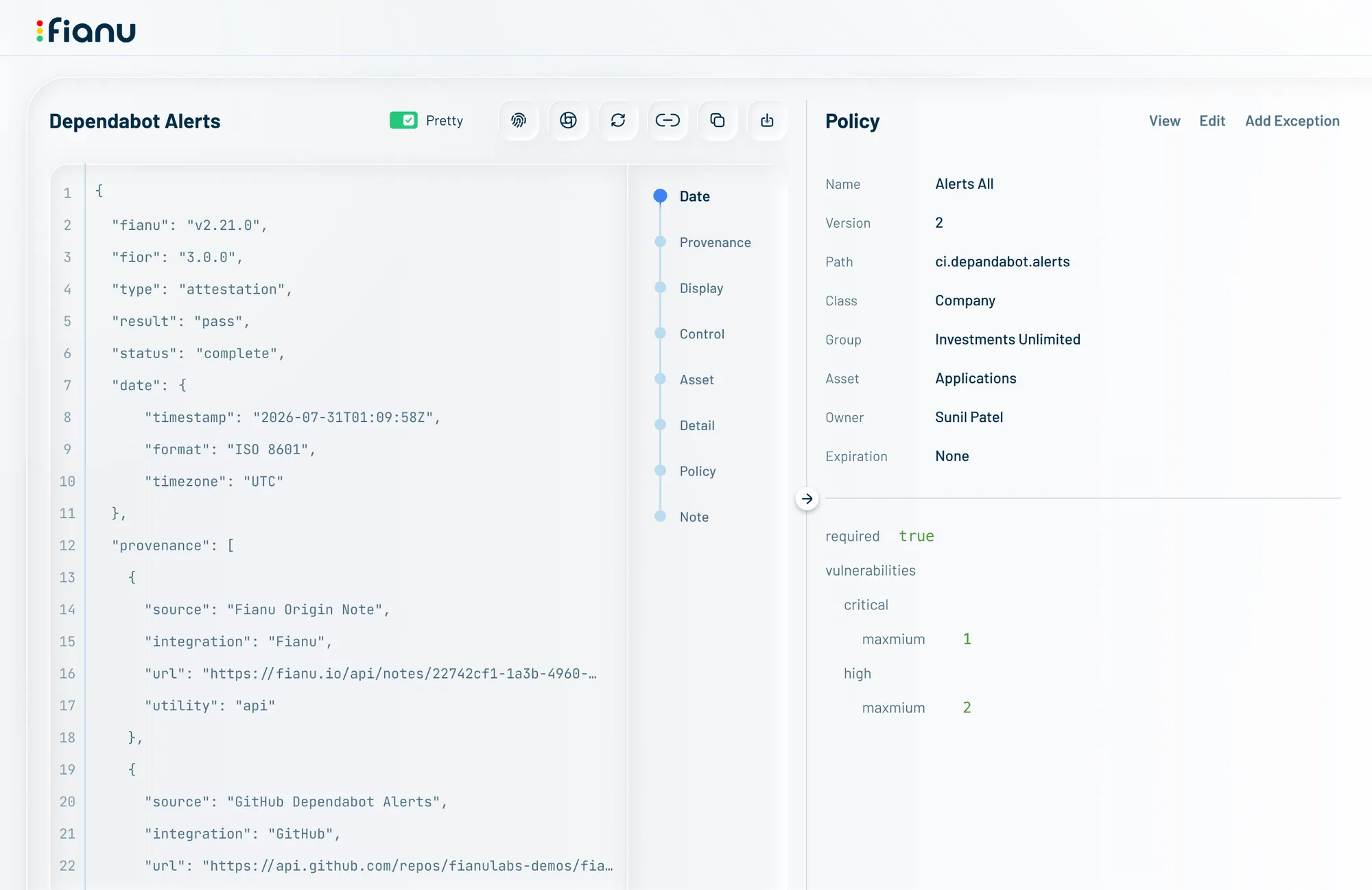The width and height of the screenshot is (1372, 890).
Task: Go to the Control section
Action: point(702,334)
